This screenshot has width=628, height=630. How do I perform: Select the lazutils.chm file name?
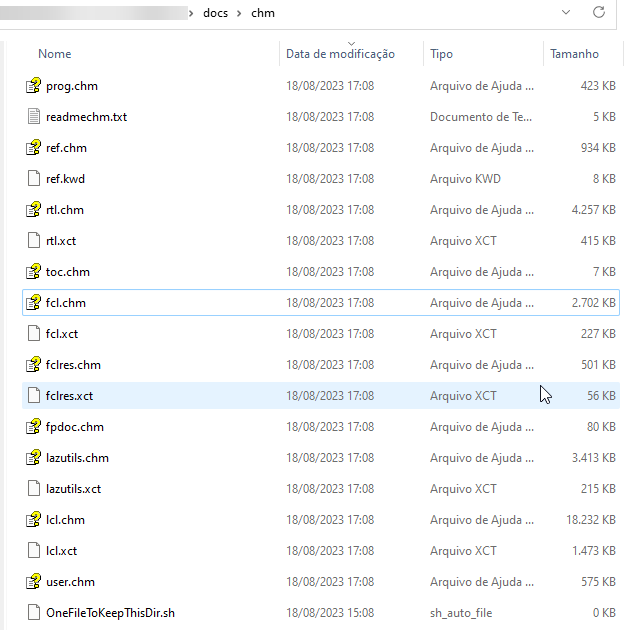[77, 458]
